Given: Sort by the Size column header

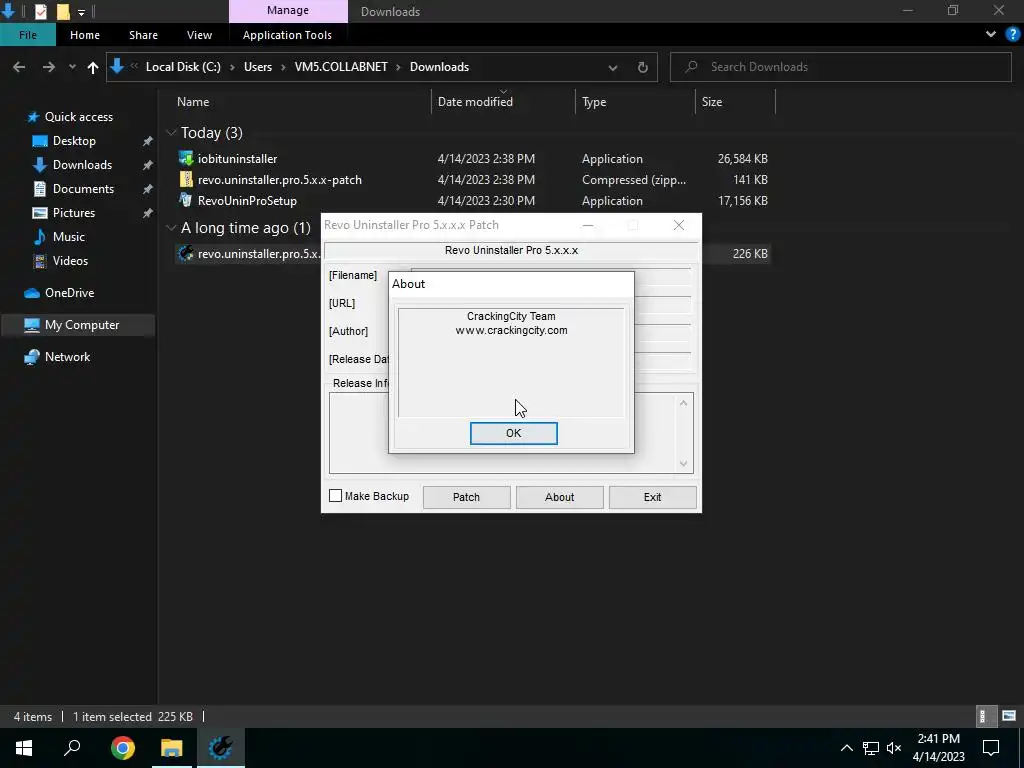Looking at the screenshot, I should [712, 102].
